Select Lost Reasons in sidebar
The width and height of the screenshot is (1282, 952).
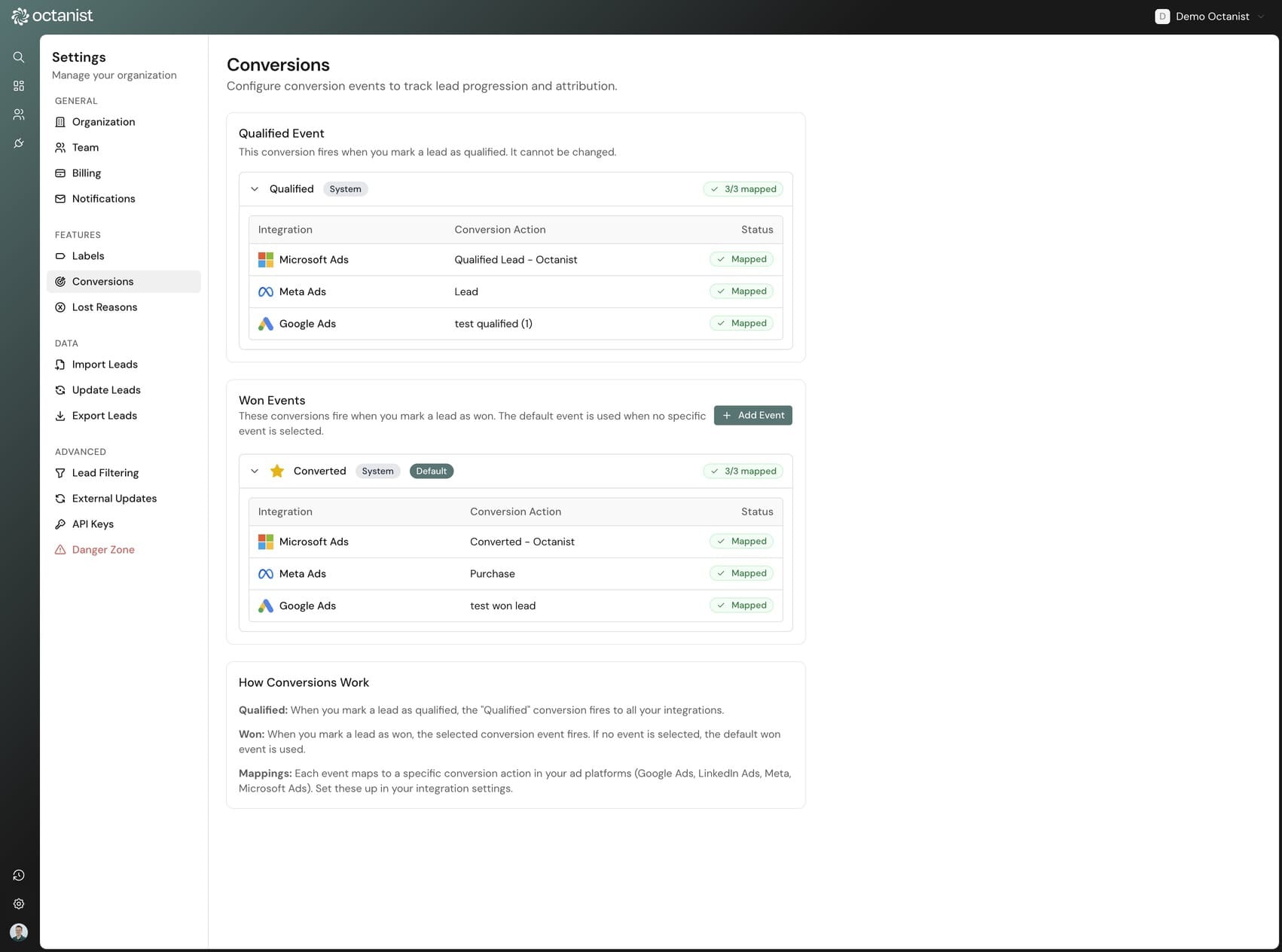(x=104, y=307)
